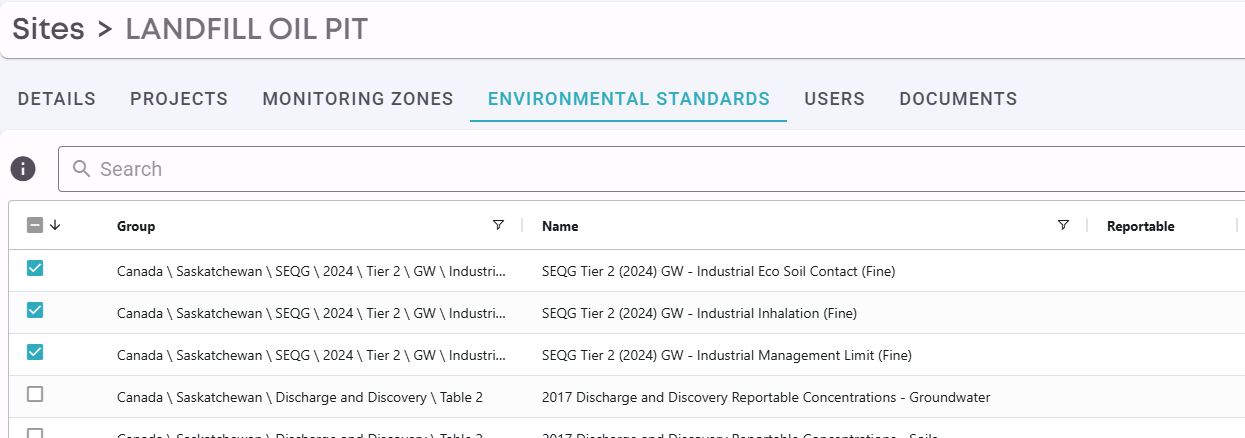Sort by the Reportable column header

(x=1141, y=226)
